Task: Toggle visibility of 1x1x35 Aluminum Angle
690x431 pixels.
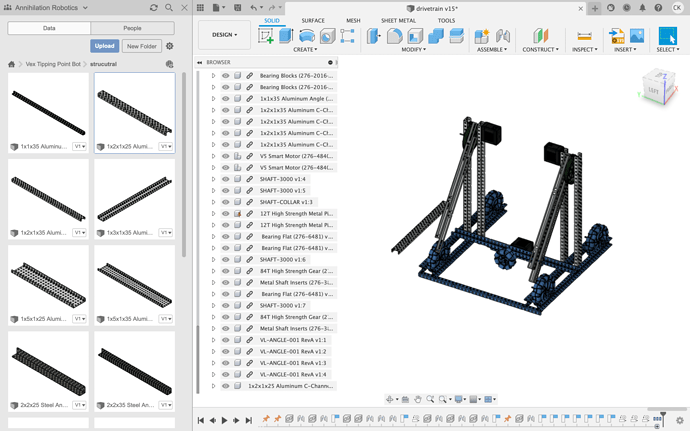Action: point(226,99)
